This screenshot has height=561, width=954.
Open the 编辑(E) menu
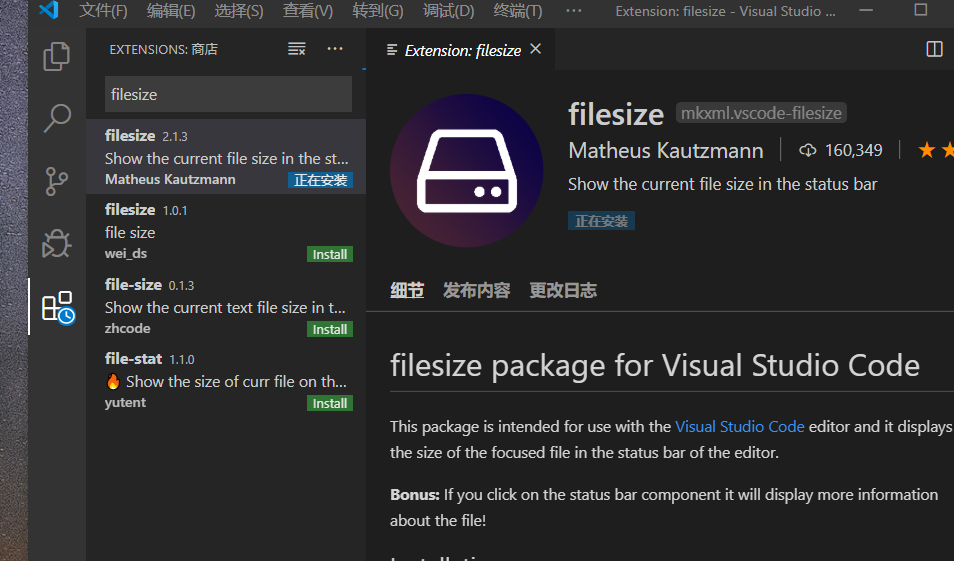click(x=171, y=11)
